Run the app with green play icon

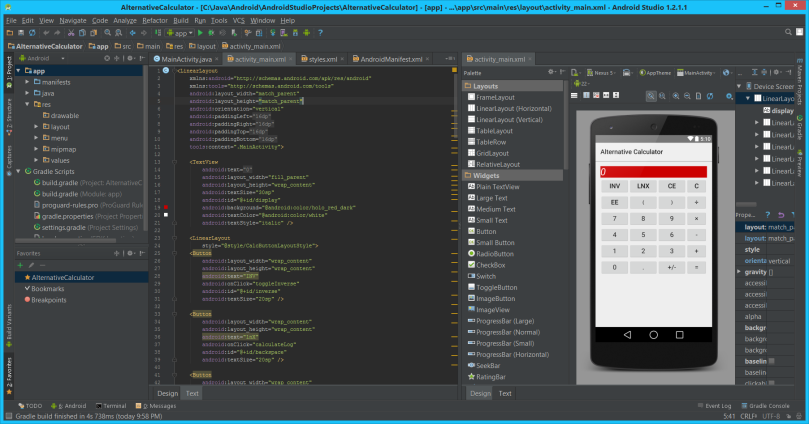tap(200, 32)
